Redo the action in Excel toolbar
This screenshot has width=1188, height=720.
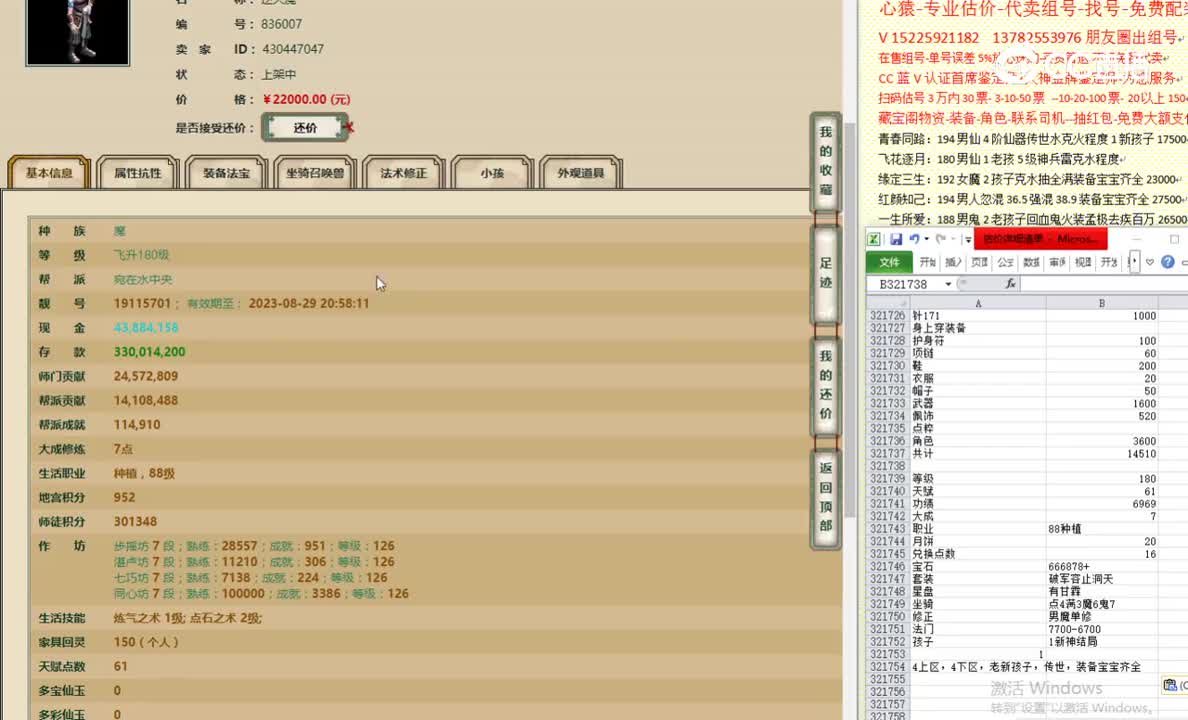click(941, 239)
